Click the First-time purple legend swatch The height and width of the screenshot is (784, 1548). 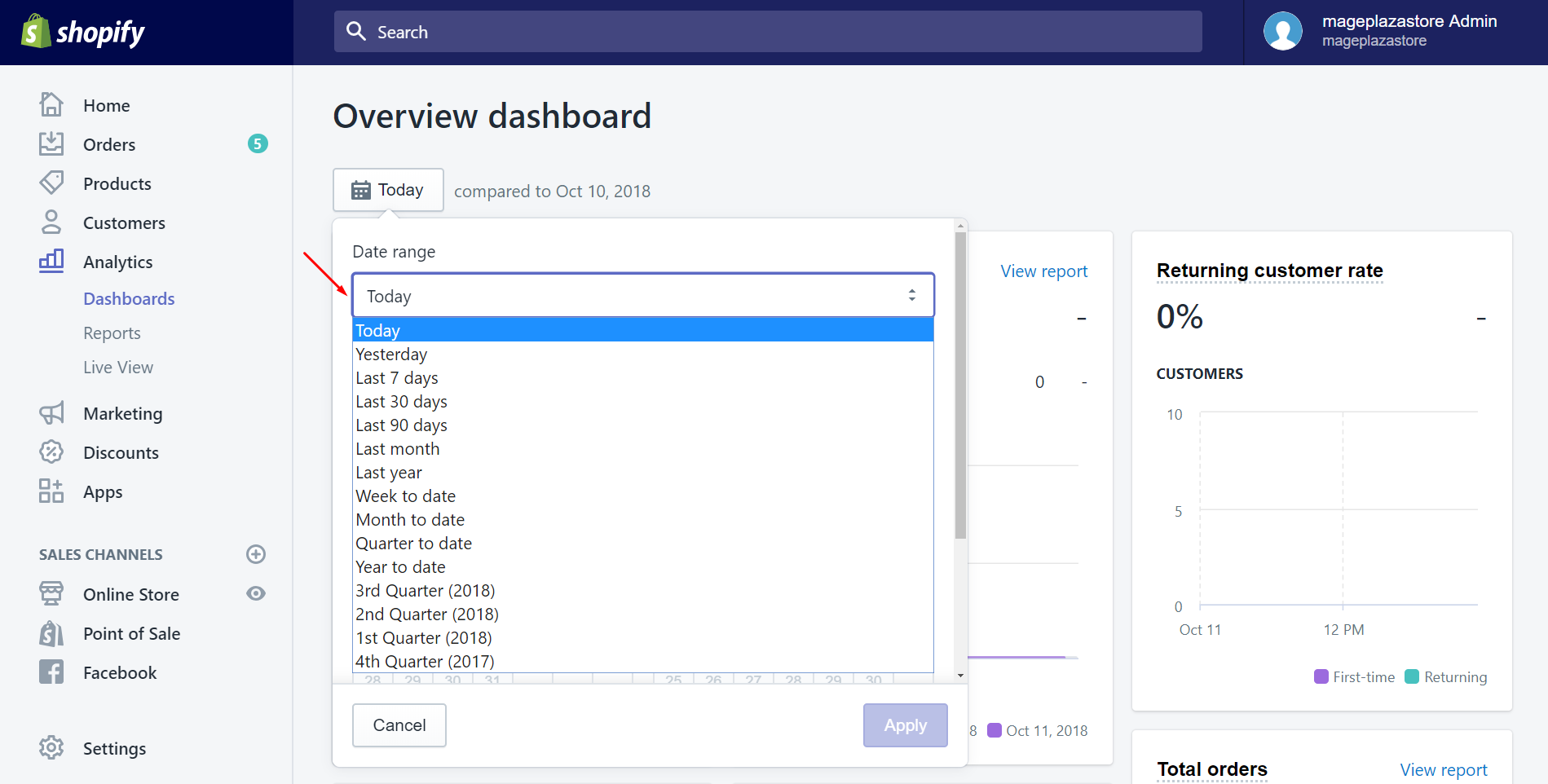[x=1321, y=676]
